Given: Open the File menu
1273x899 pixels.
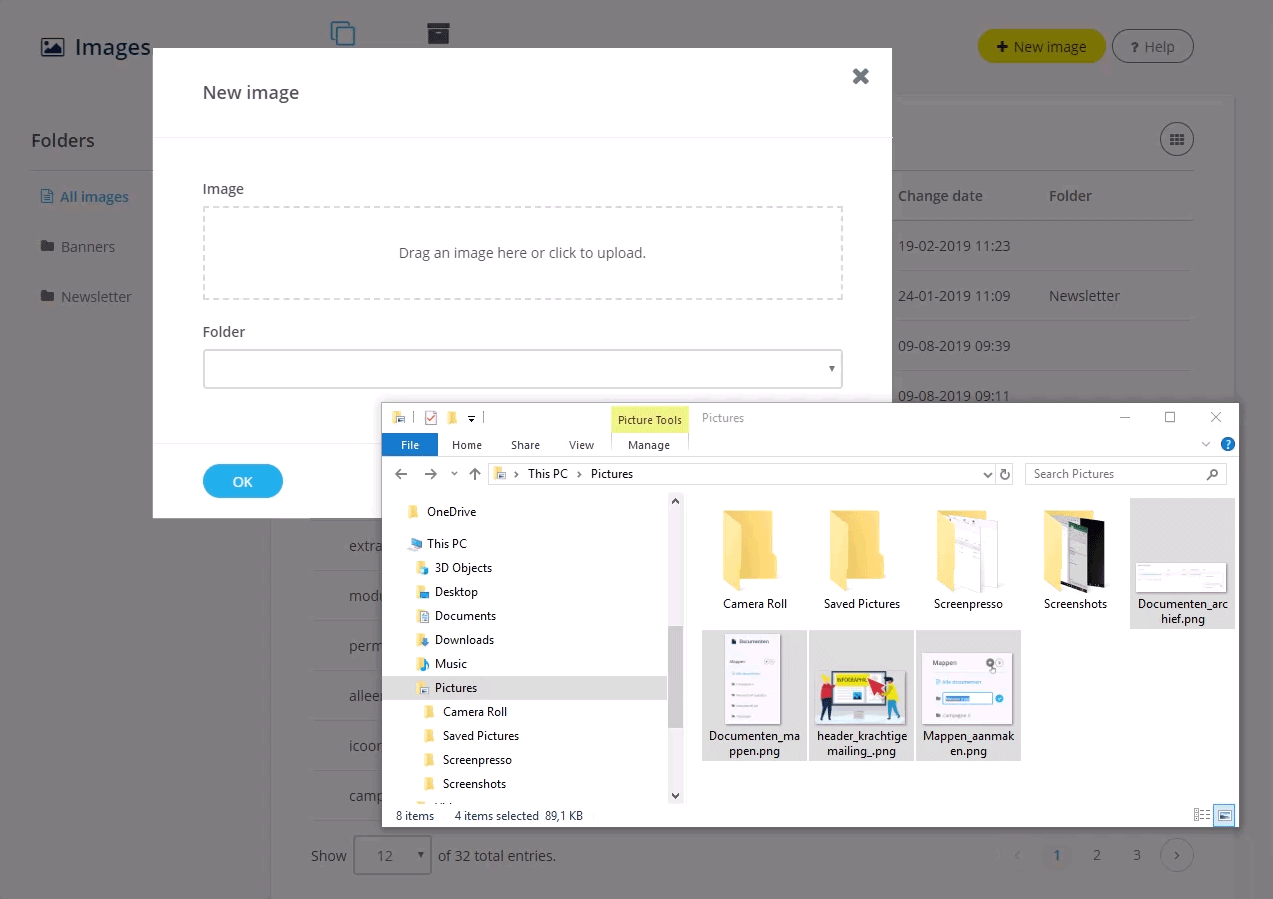Looking at the screenshot, I should pyautogui.click(x=409, y=445).
